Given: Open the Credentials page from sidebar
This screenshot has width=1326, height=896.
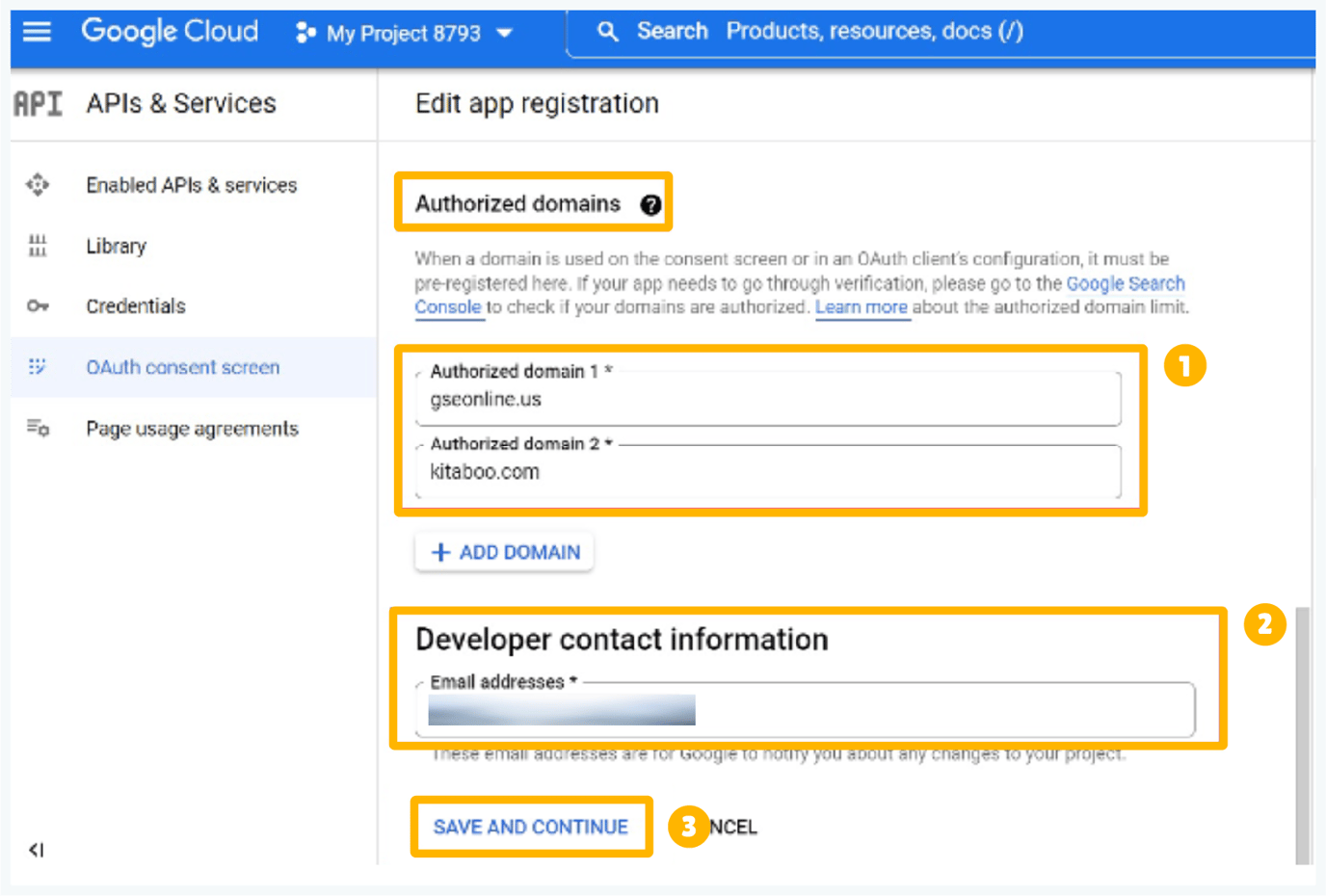Looking at the screenshot, I should tap(136, 306).
